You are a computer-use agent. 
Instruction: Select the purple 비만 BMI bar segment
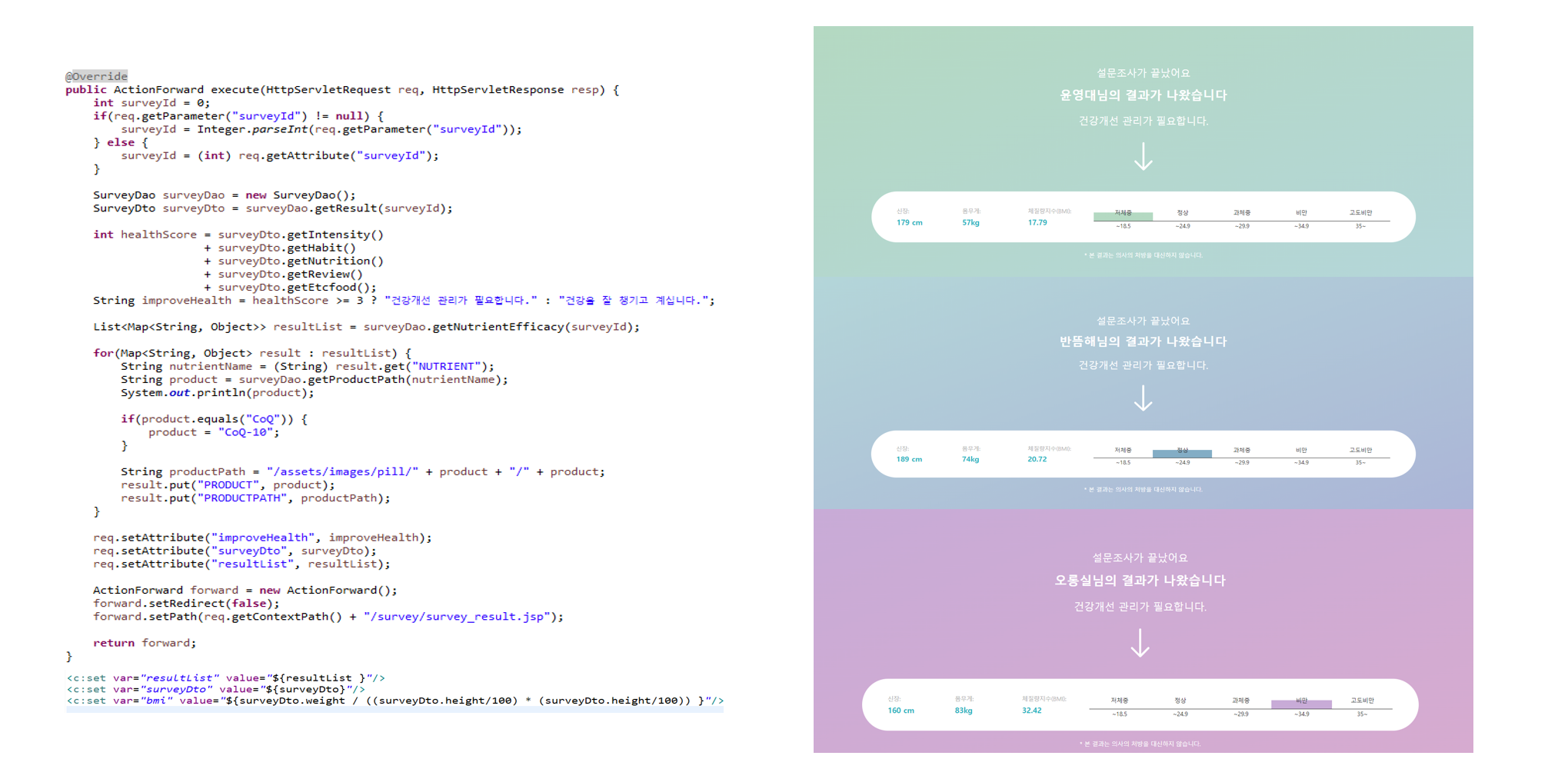[1301, 704]
